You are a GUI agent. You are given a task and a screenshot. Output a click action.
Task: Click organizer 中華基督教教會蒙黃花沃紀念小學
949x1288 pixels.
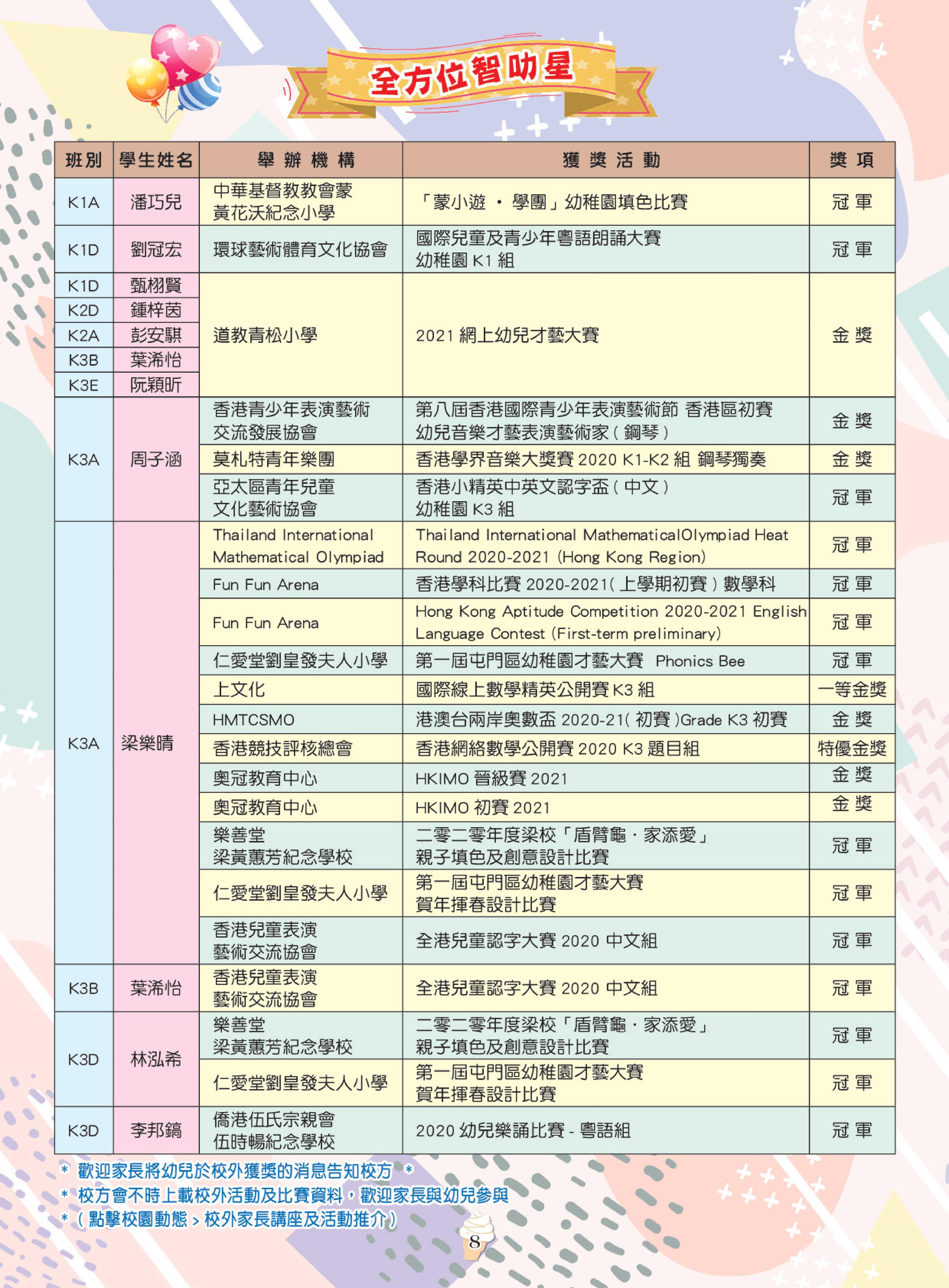click(283, 202)
